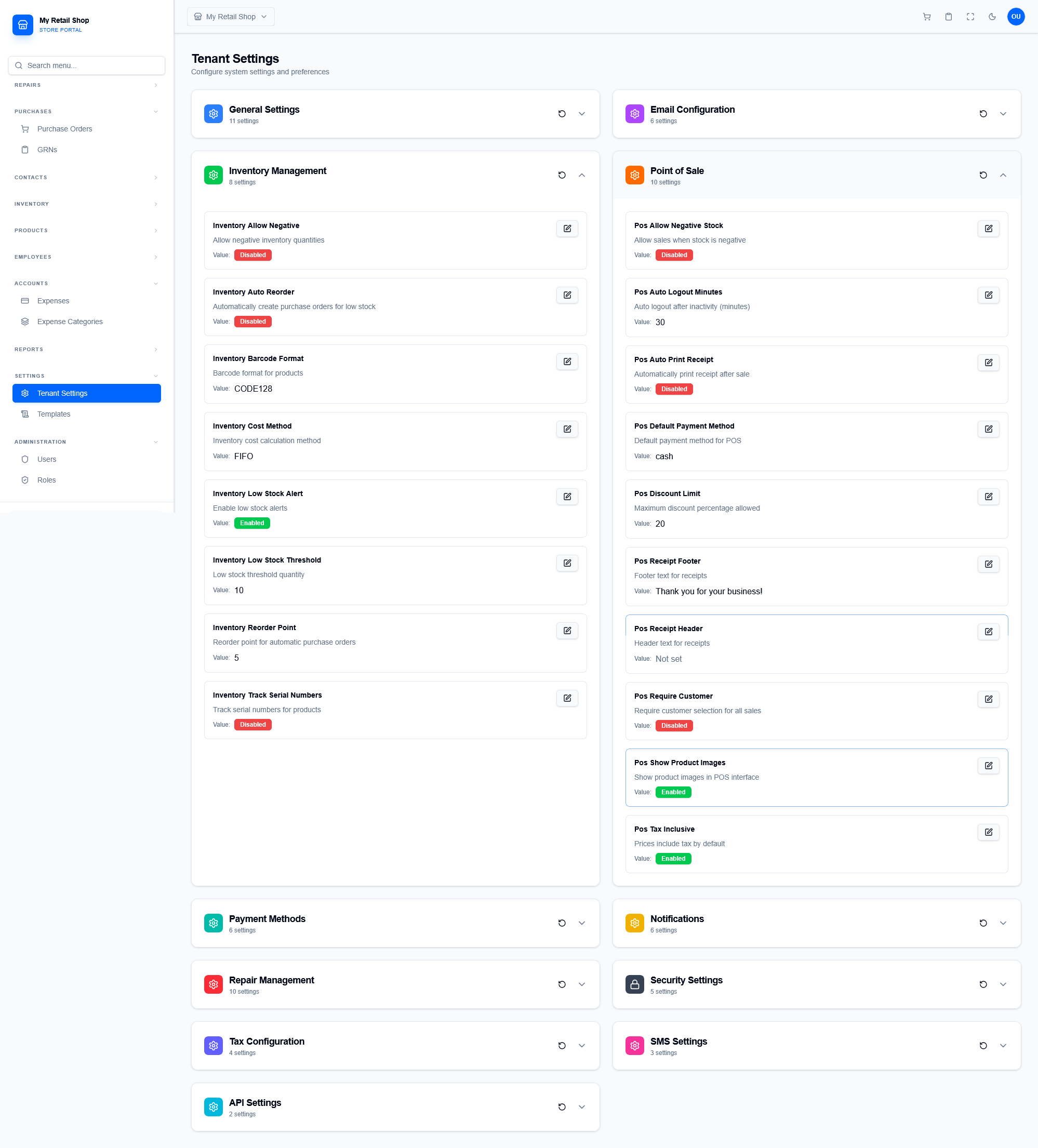
Task: Reset Email Configuration settings
Action: coord(983,114)
